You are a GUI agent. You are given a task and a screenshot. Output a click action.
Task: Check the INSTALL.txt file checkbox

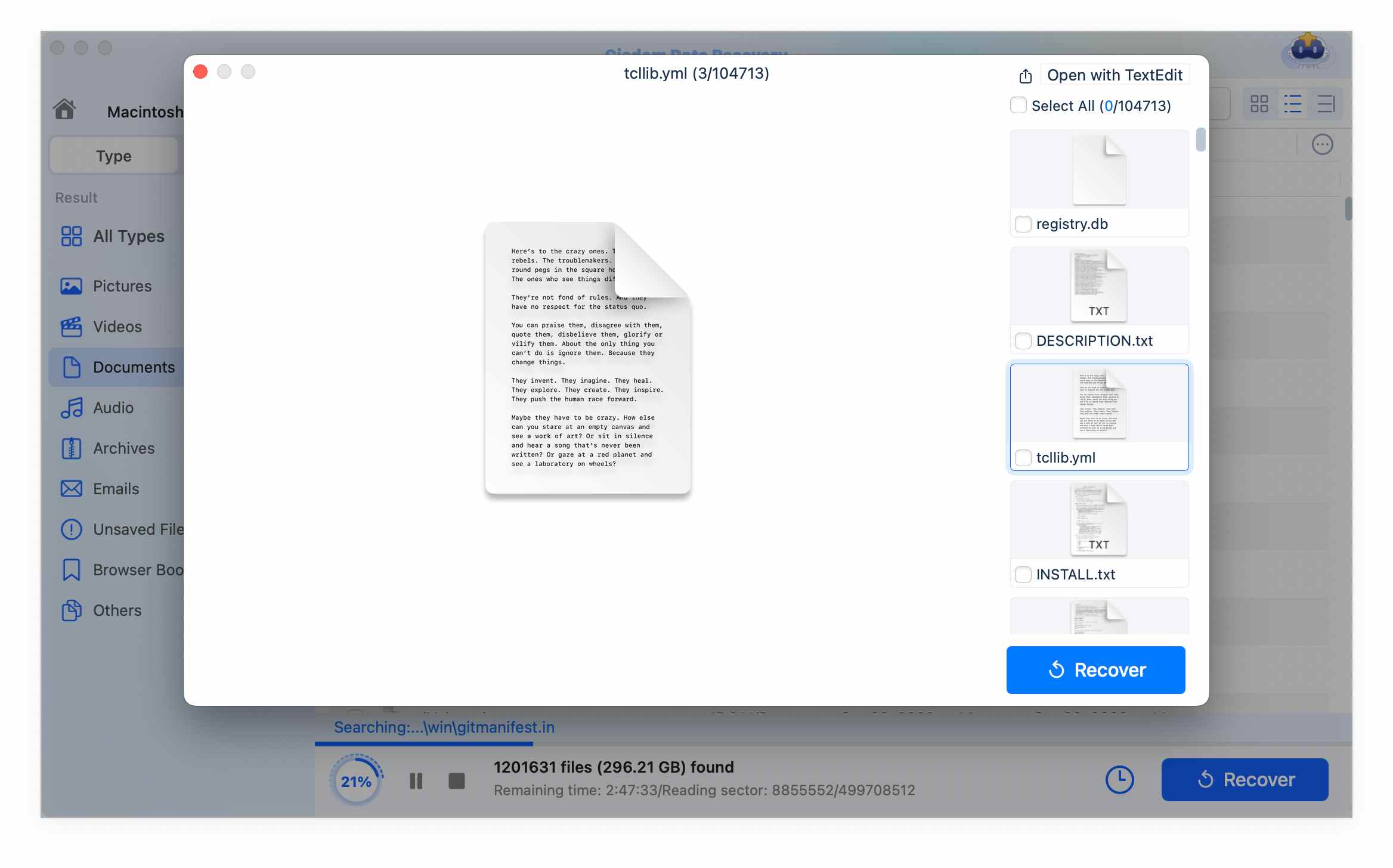[x=1023, y=574]
